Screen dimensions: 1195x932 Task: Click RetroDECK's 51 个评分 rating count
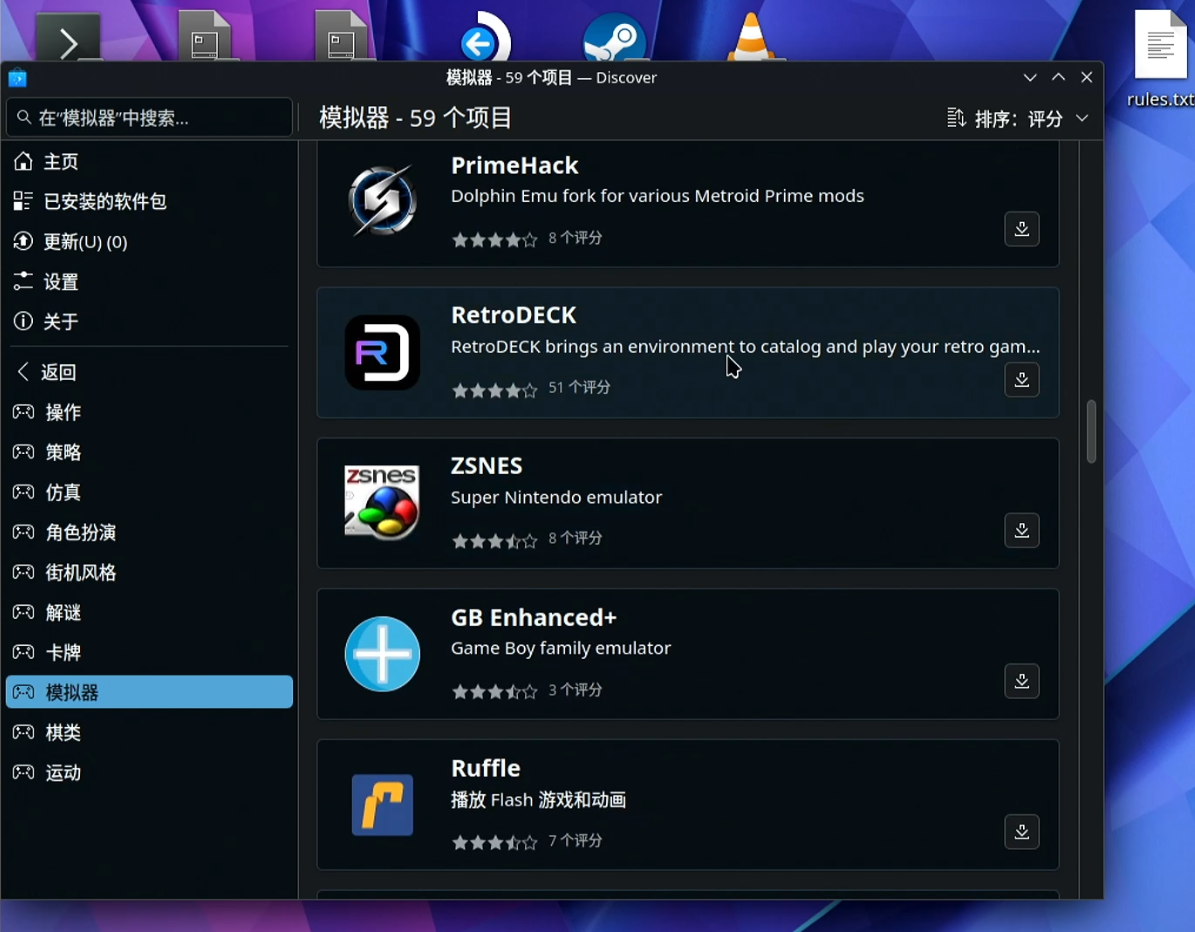point(579,387)
